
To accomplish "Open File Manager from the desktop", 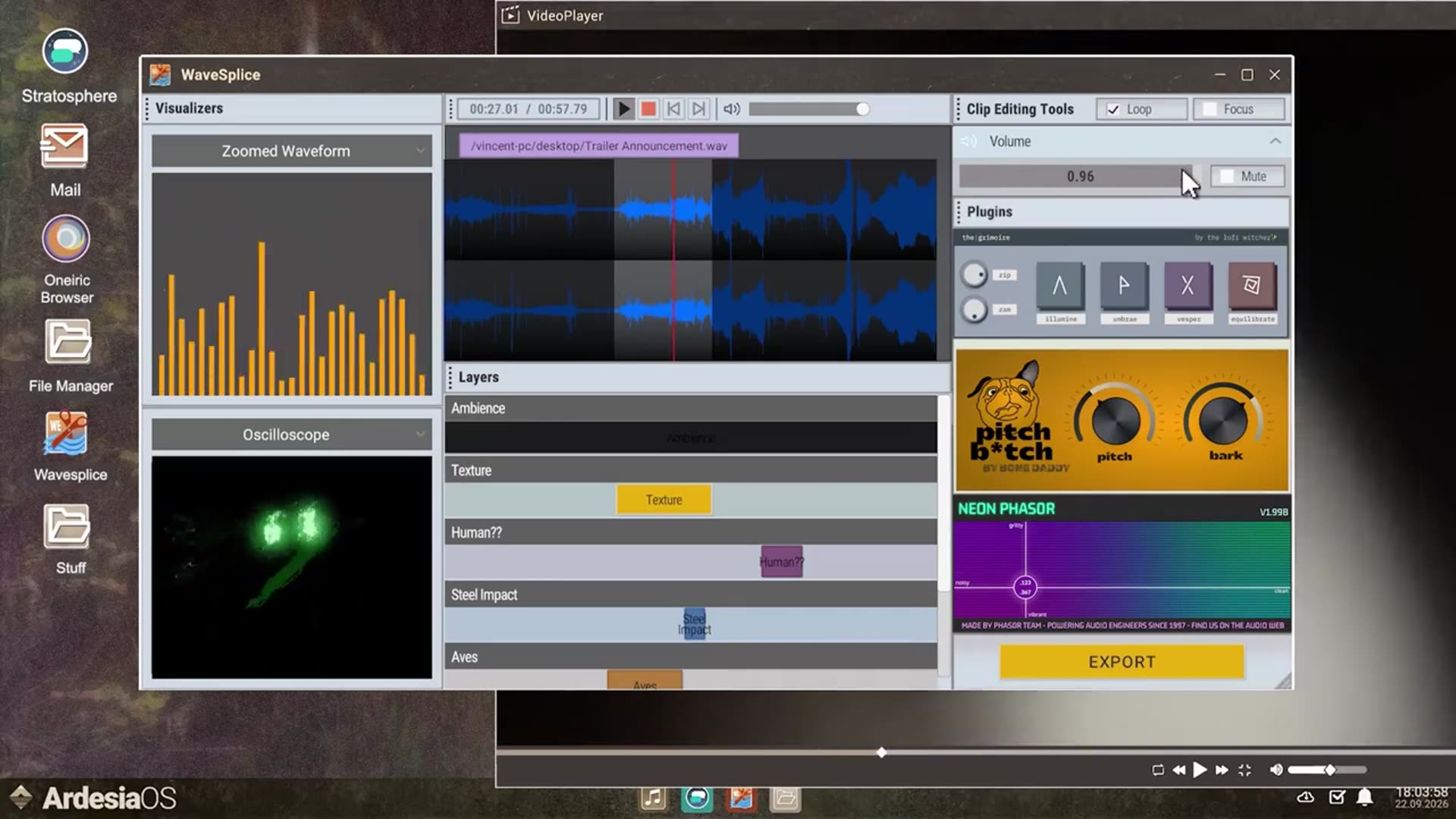I will (70, 356).
